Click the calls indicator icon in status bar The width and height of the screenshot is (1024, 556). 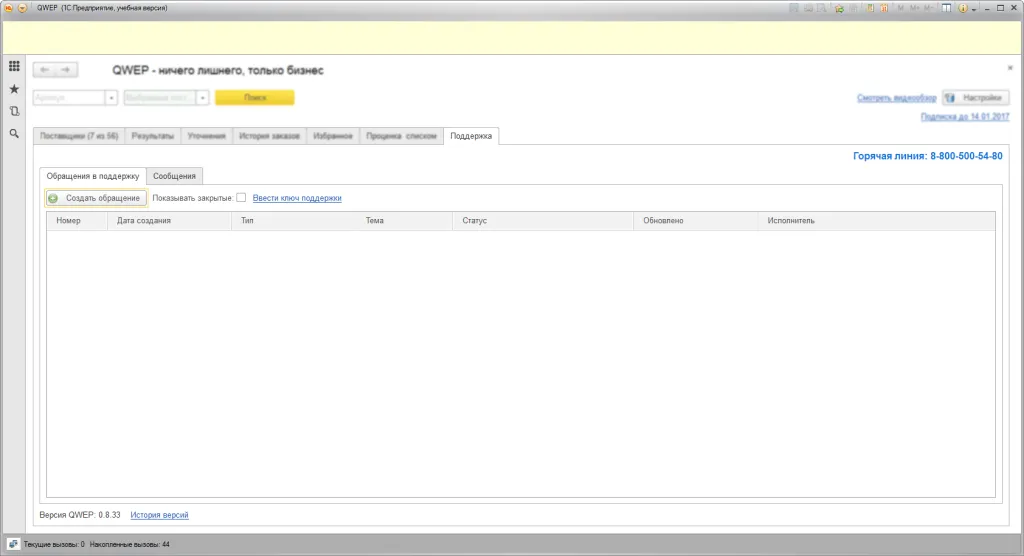coord(13,544)
